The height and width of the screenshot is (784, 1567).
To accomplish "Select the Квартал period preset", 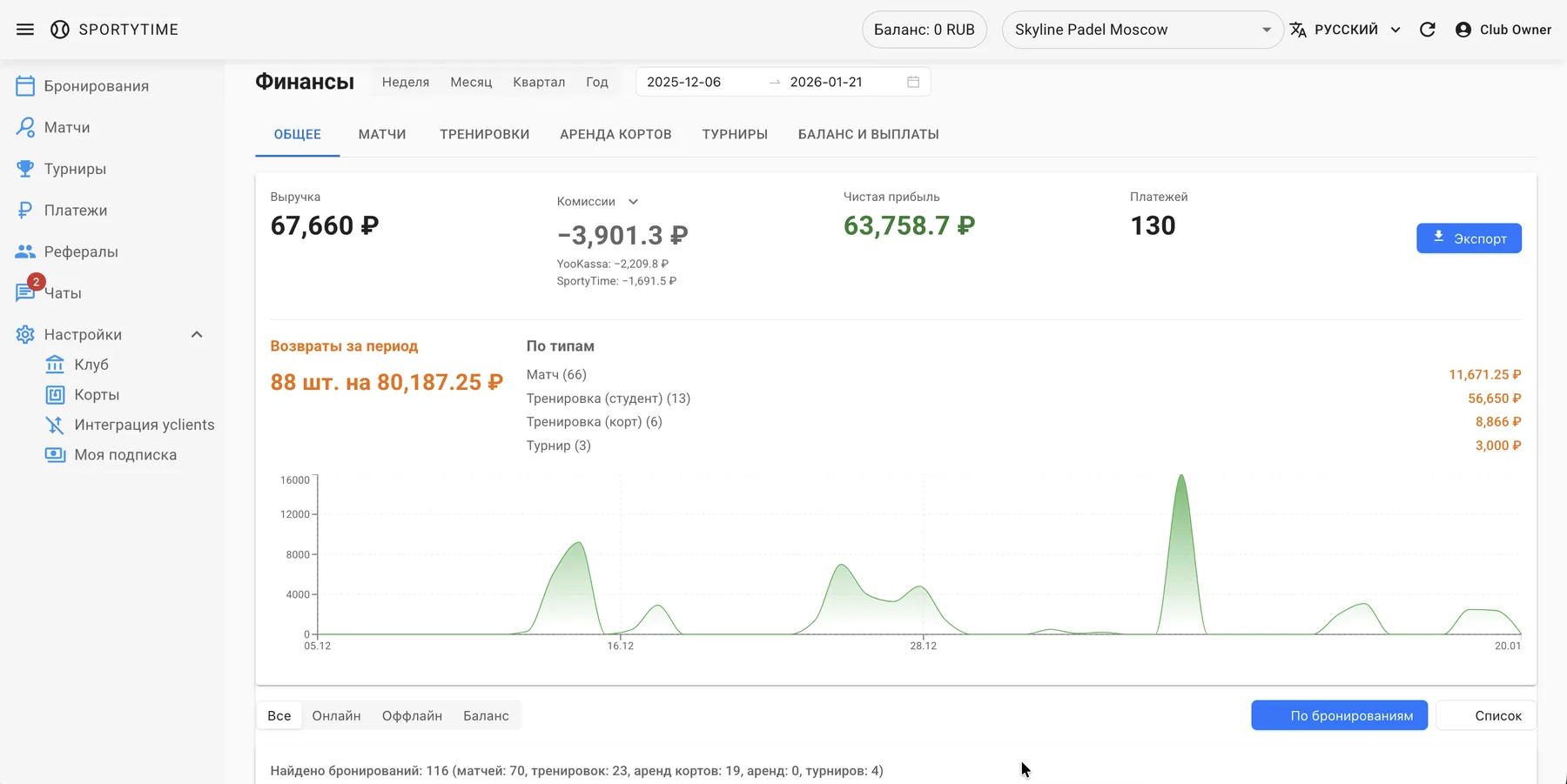I will [539, 82].
